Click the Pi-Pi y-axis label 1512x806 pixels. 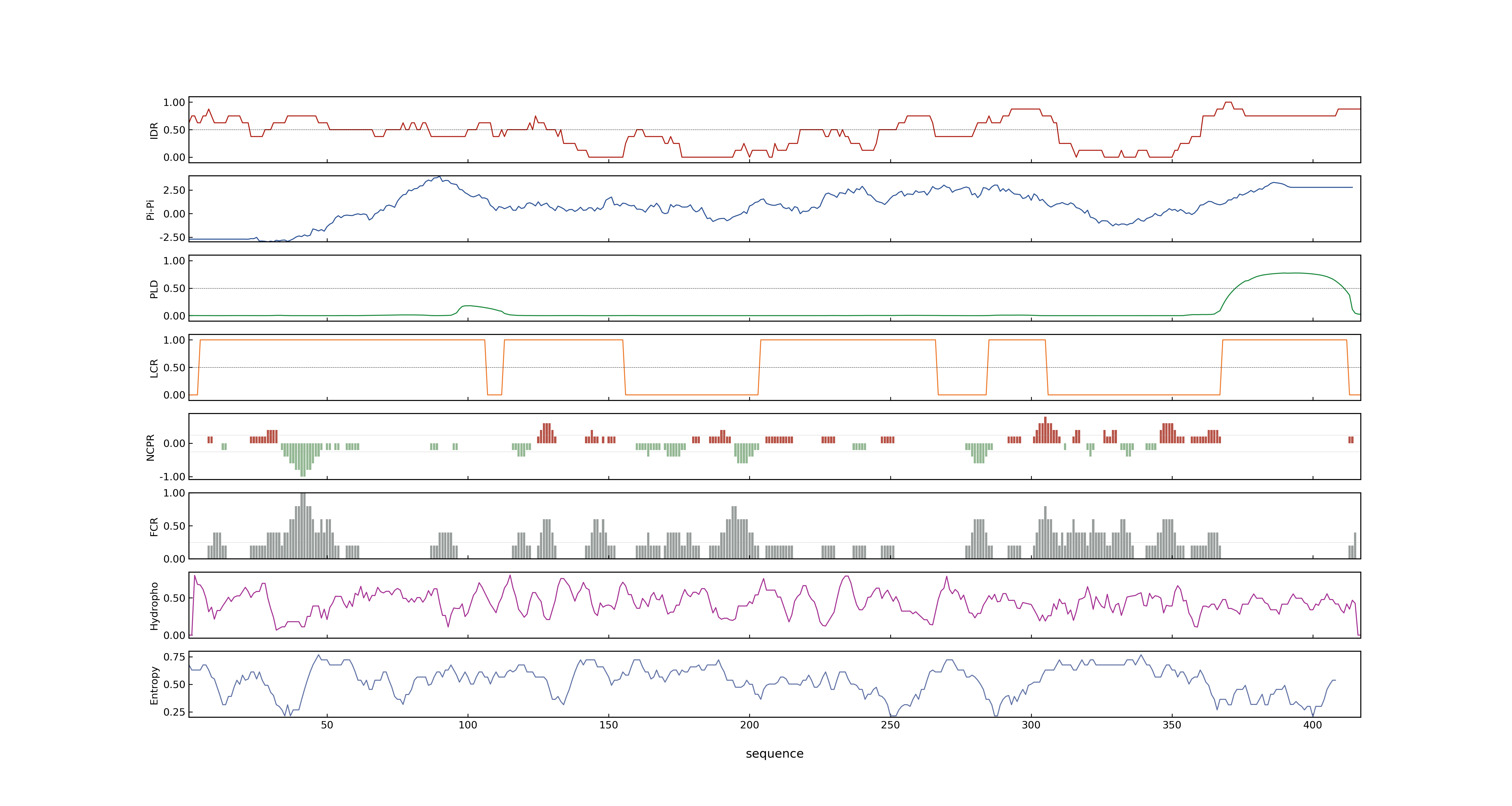[150, 209]
